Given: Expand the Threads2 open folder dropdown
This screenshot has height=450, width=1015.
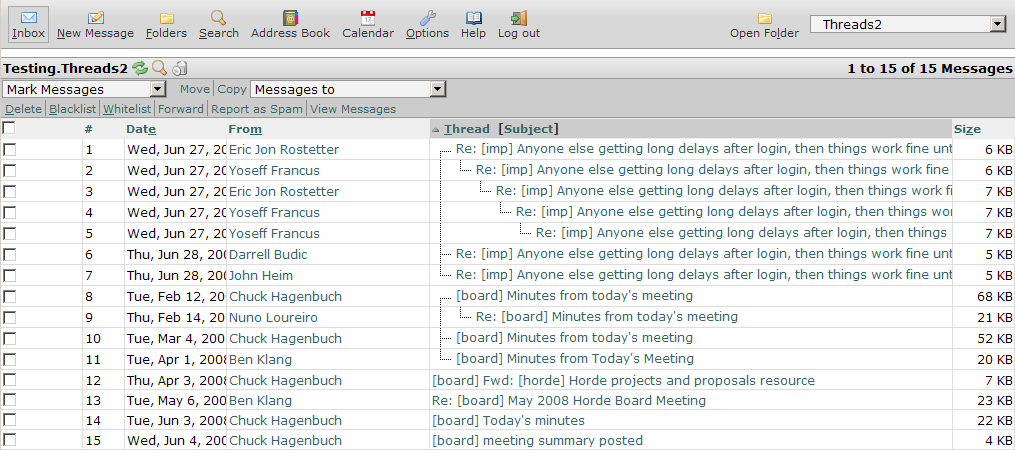Looking at the screenshot, I should pyautogui.click(x=907, y=25).
